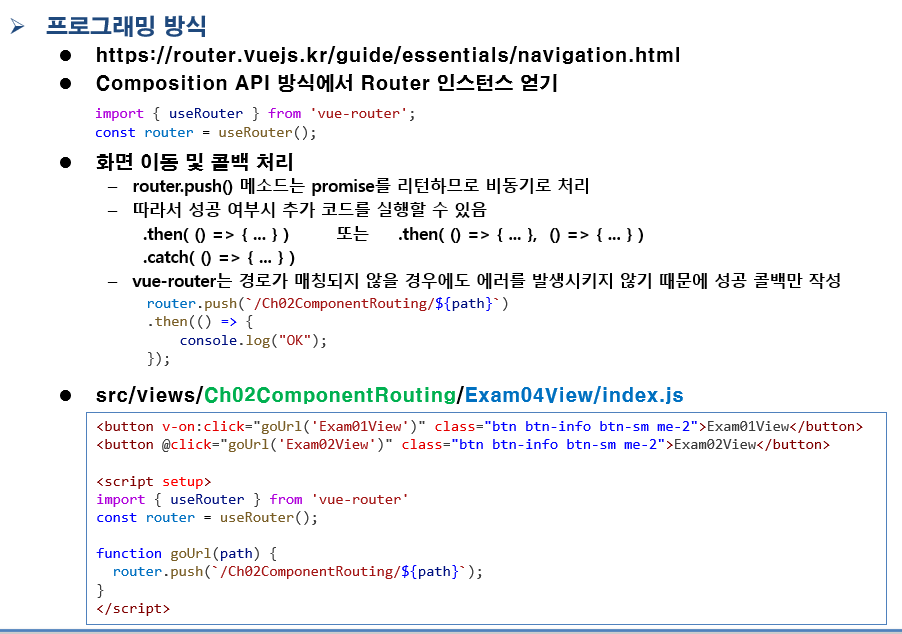Click the word '또는'
This screenshot has height=634, width=902.
[x=352, y=234]
